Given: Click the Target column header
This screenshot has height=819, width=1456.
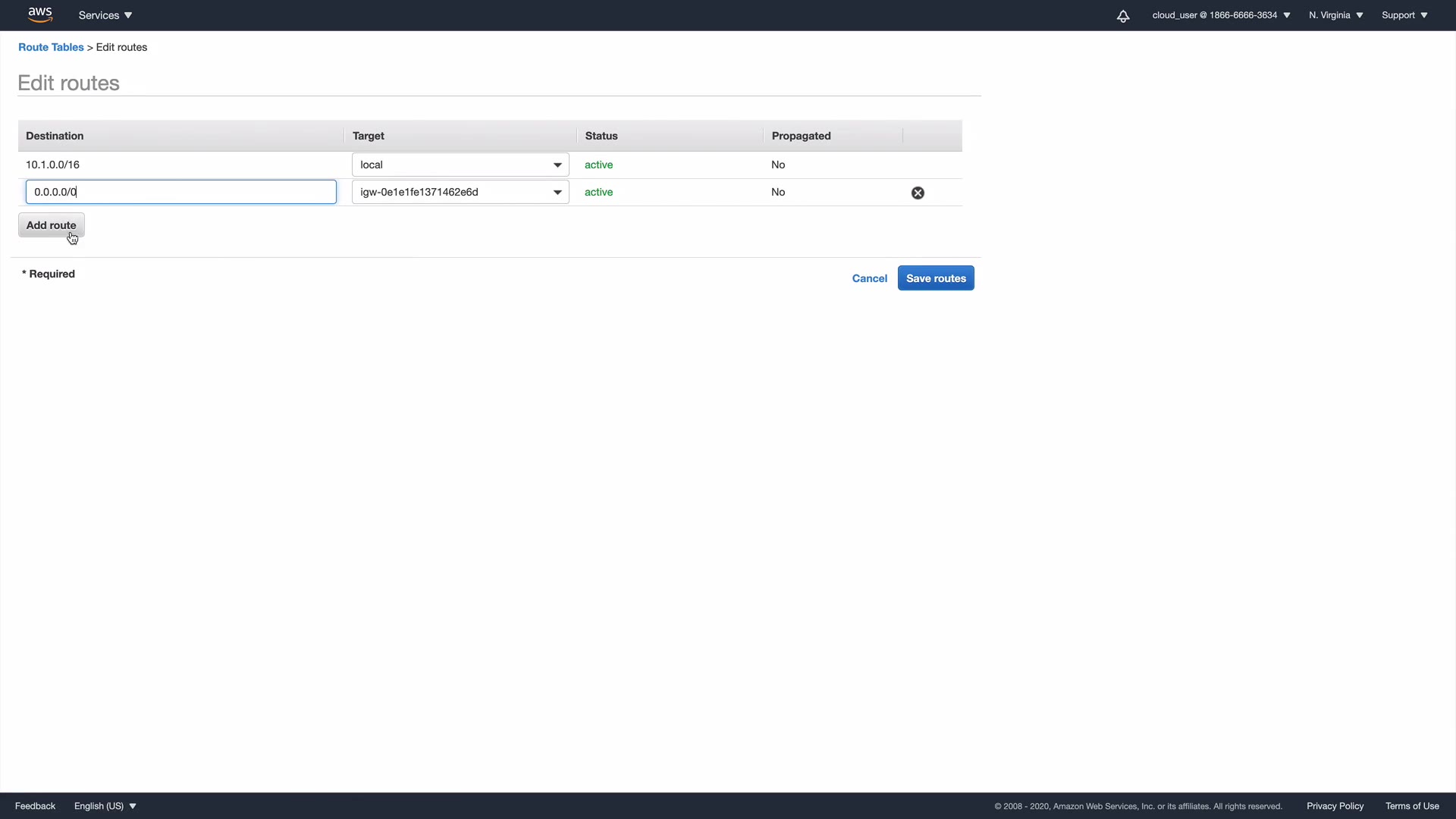Looking at the screenshot, I should 369,136.
